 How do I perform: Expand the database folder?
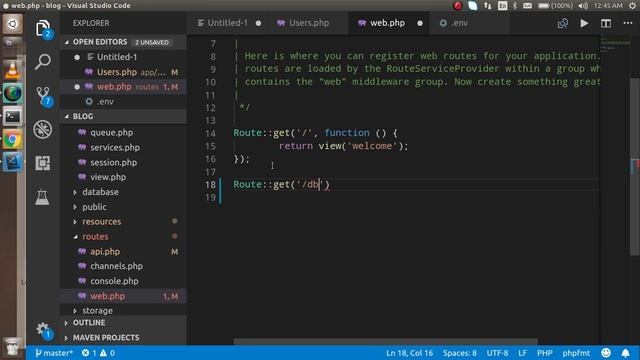point(100,192)
